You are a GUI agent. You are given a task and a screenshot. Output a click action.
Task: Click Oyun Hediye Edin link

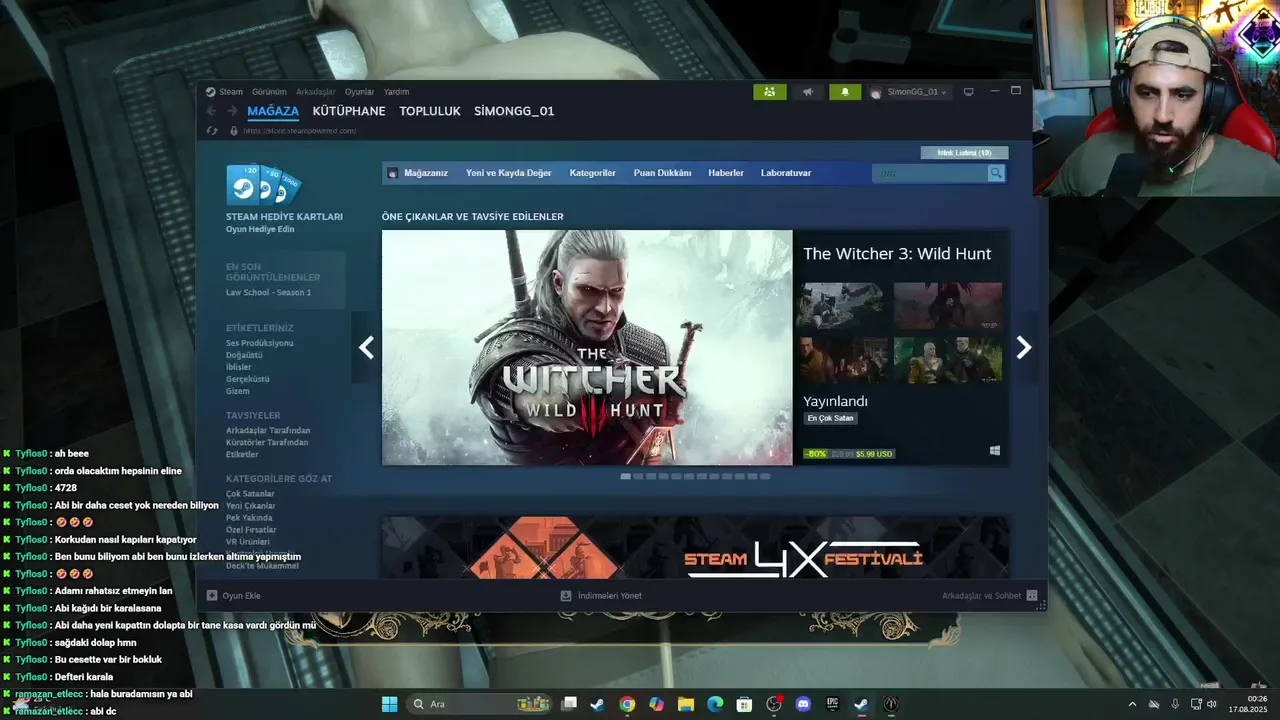click(260, 229)
